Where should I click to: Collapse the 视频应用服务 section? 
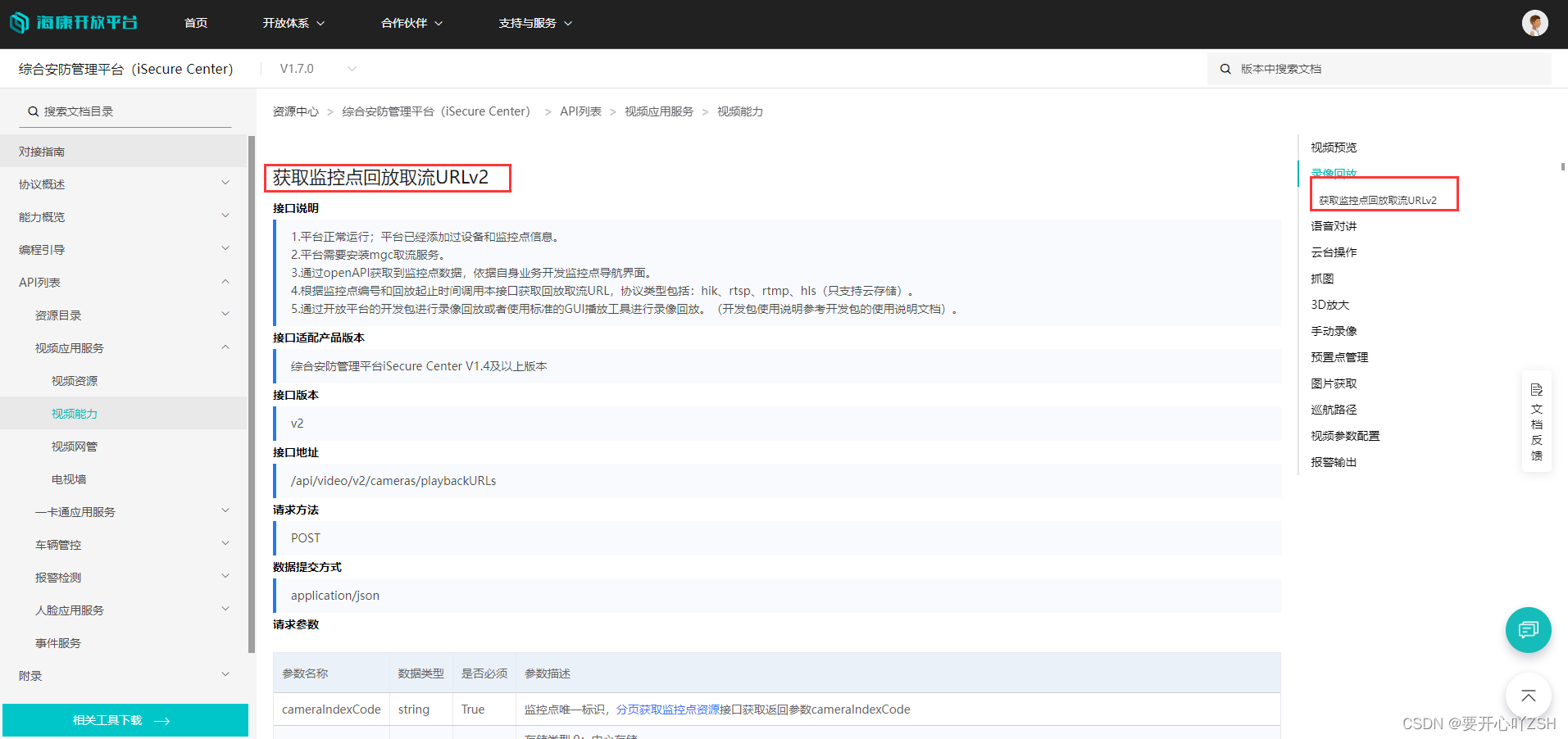226,347
